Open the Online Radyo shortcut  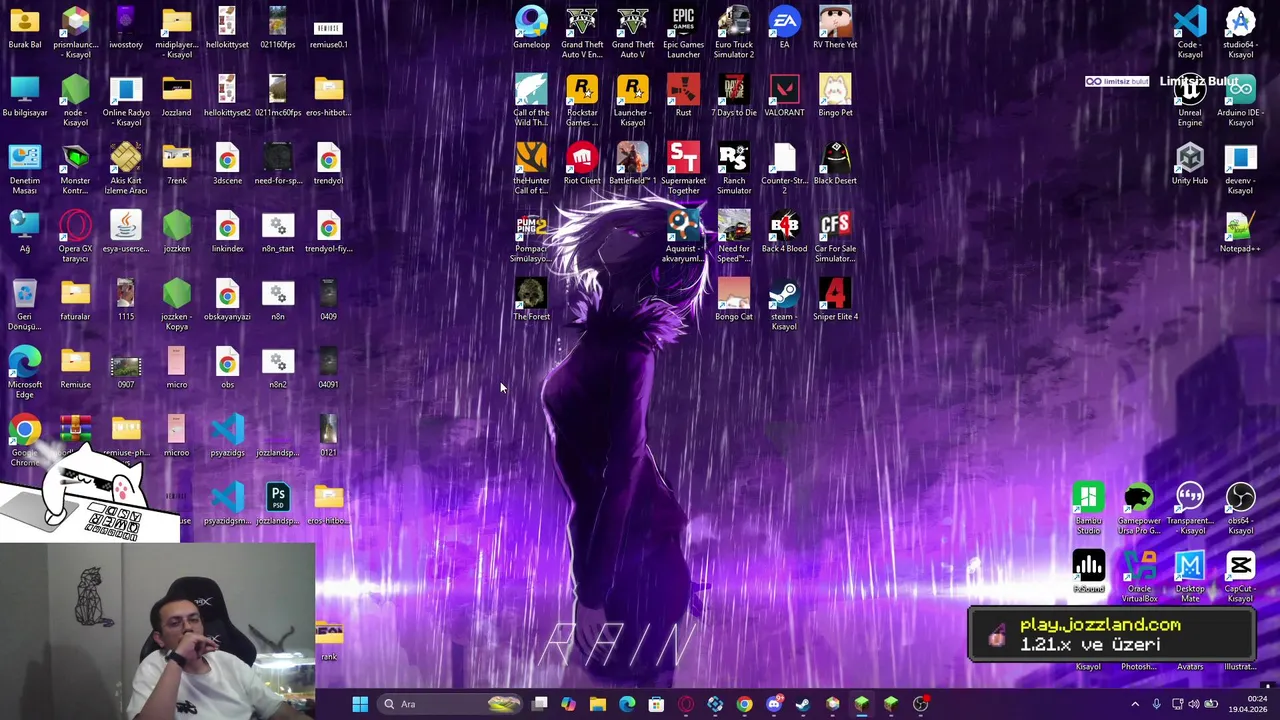[126, 100]
